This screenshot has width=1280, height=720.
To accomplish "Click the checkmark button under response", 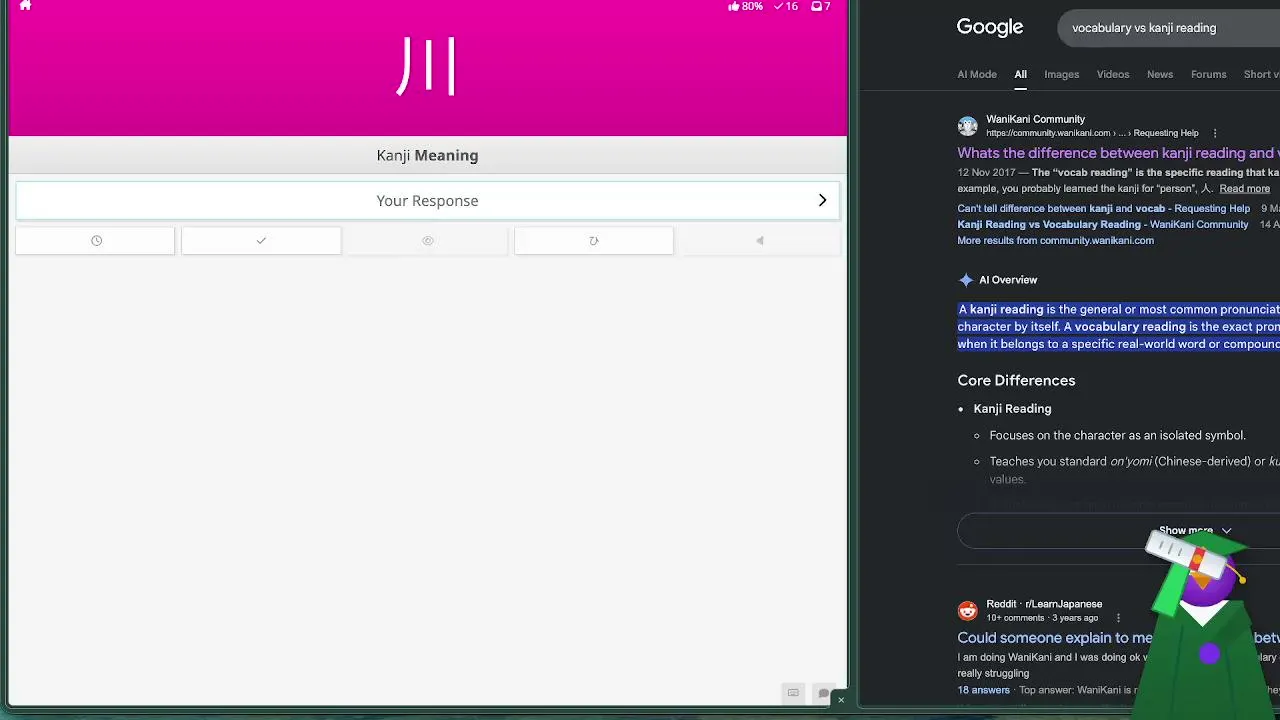I will [x=261, y=241].
